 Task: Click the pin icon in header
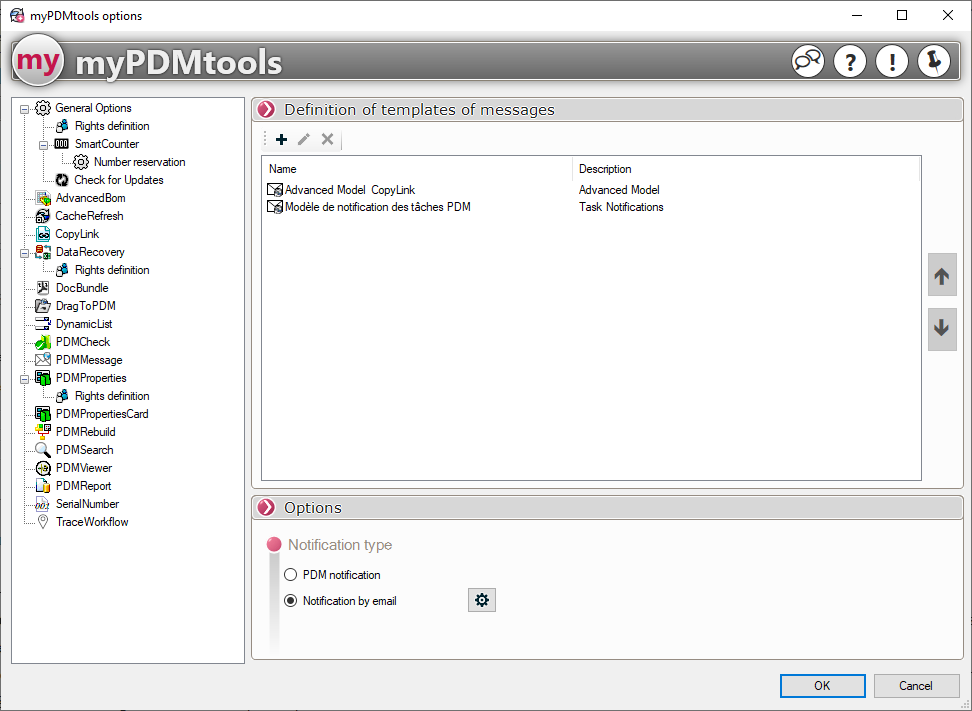933,62
